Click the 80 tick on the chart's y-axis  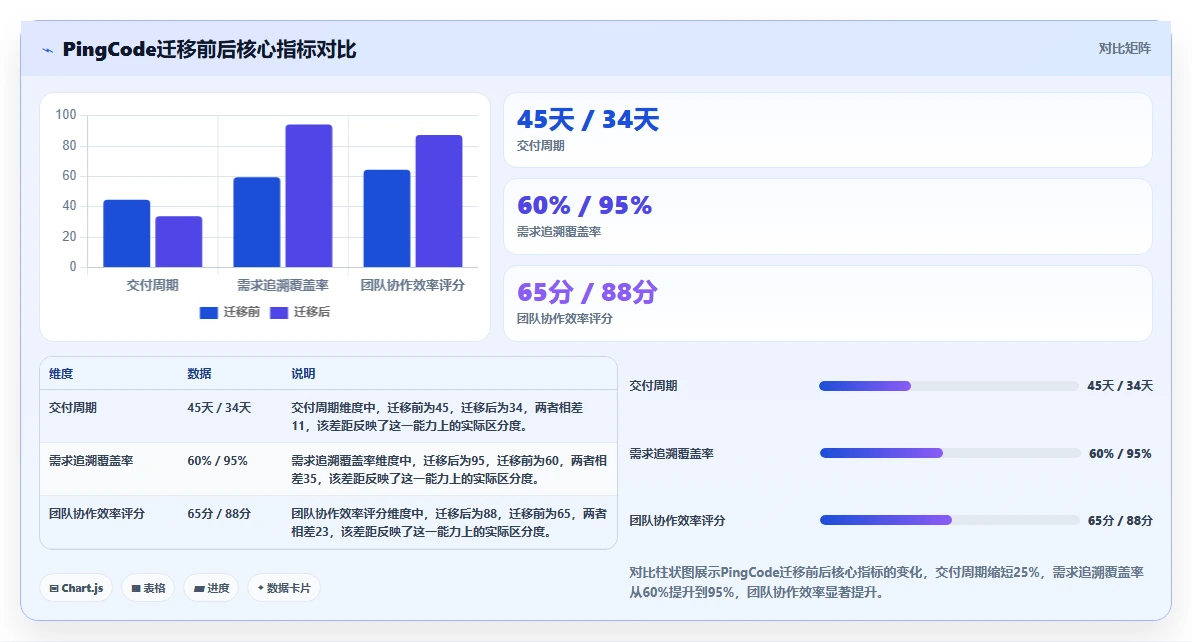(69, 145)
